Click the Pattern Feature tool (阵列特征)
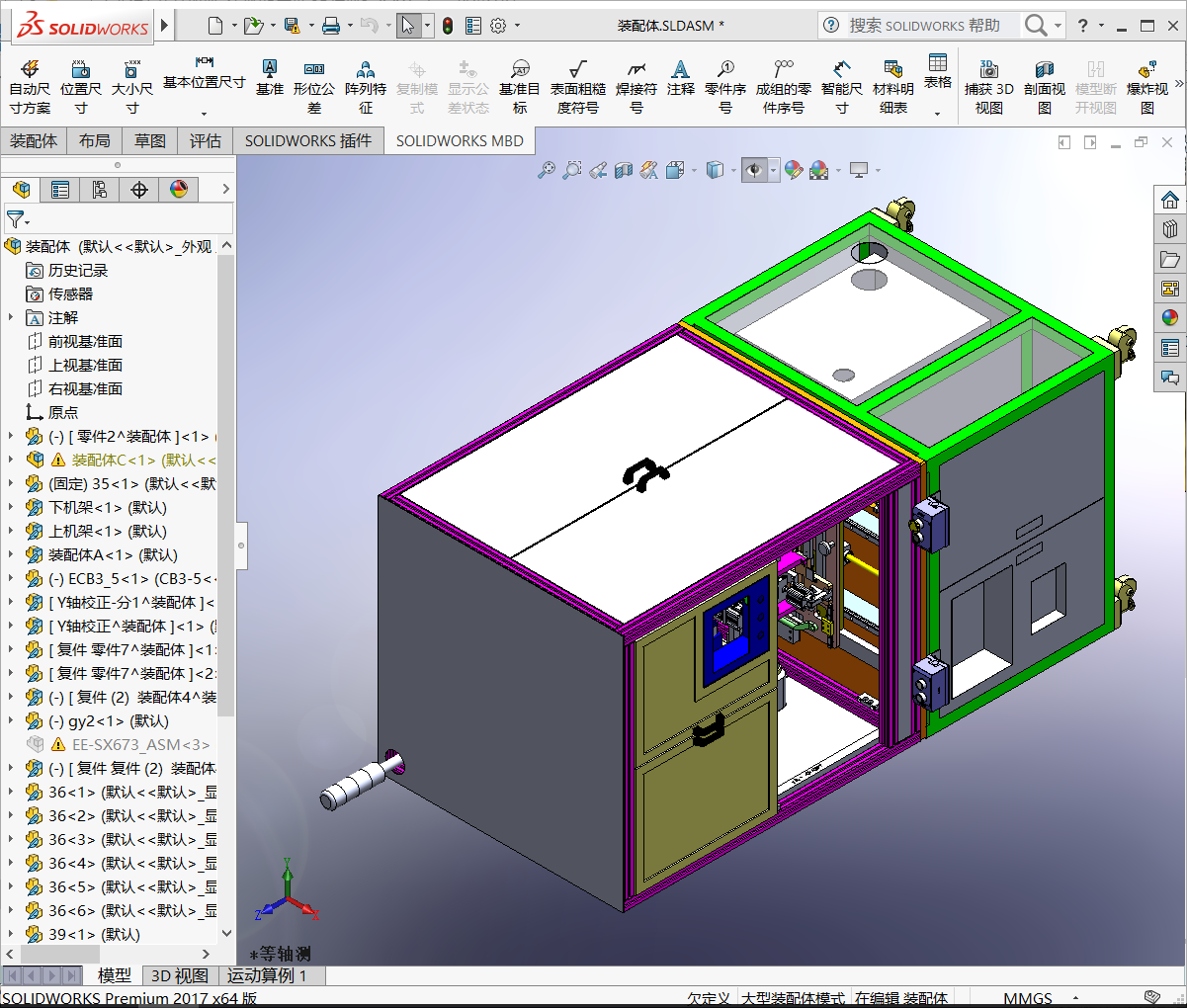Screen dimensions: 1187x1008 point(365,87)
